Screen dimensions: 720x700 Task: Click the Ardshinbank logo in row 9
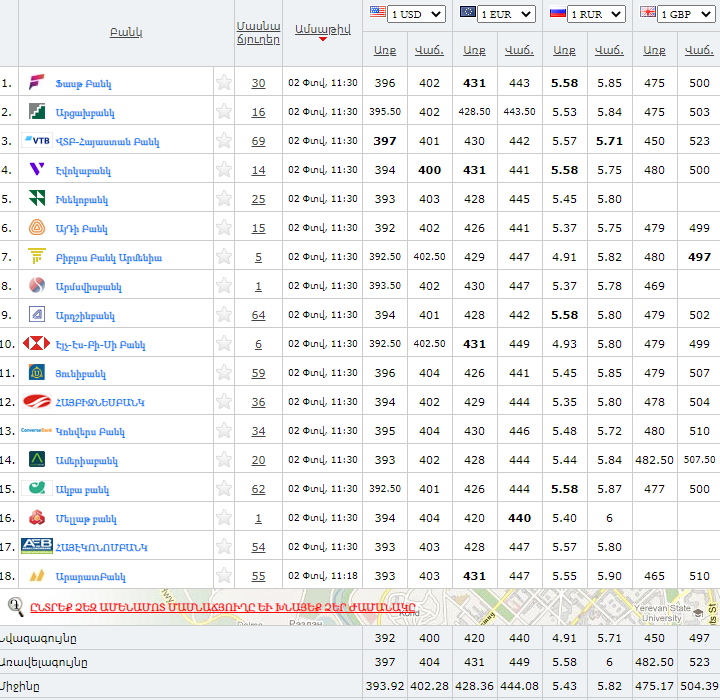pos(37,314)
